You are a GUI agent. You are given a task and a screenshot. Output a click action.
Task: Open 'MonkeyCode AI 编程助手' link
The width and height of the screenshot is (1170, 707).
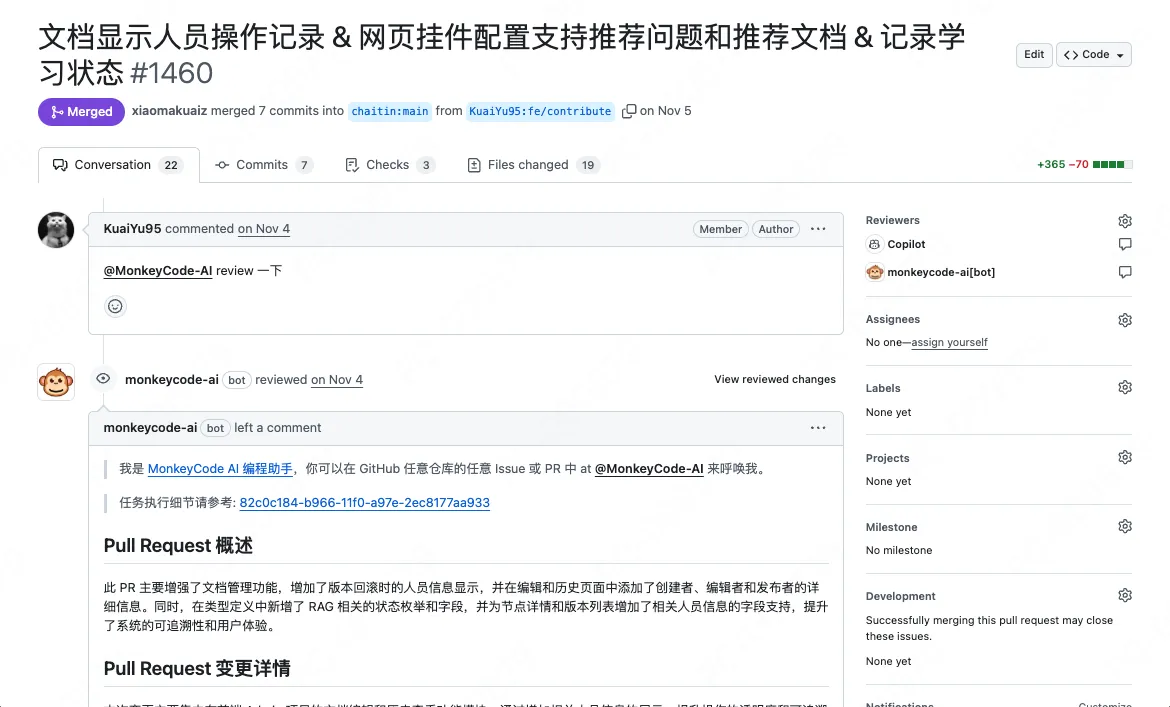click(220, 468)
